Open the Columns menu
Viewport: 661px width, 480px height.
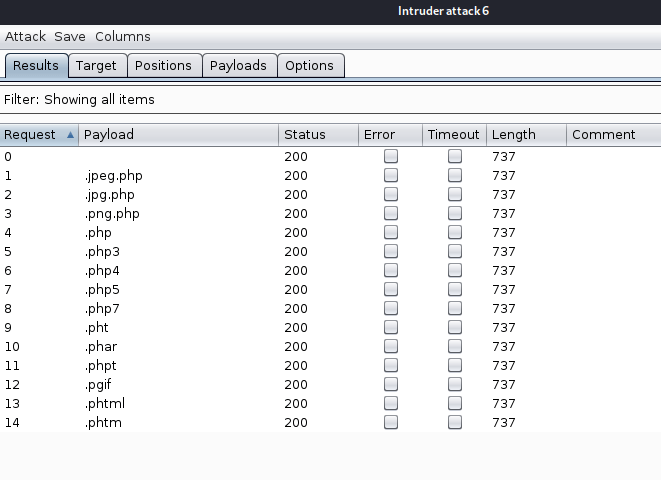[123, 37]
